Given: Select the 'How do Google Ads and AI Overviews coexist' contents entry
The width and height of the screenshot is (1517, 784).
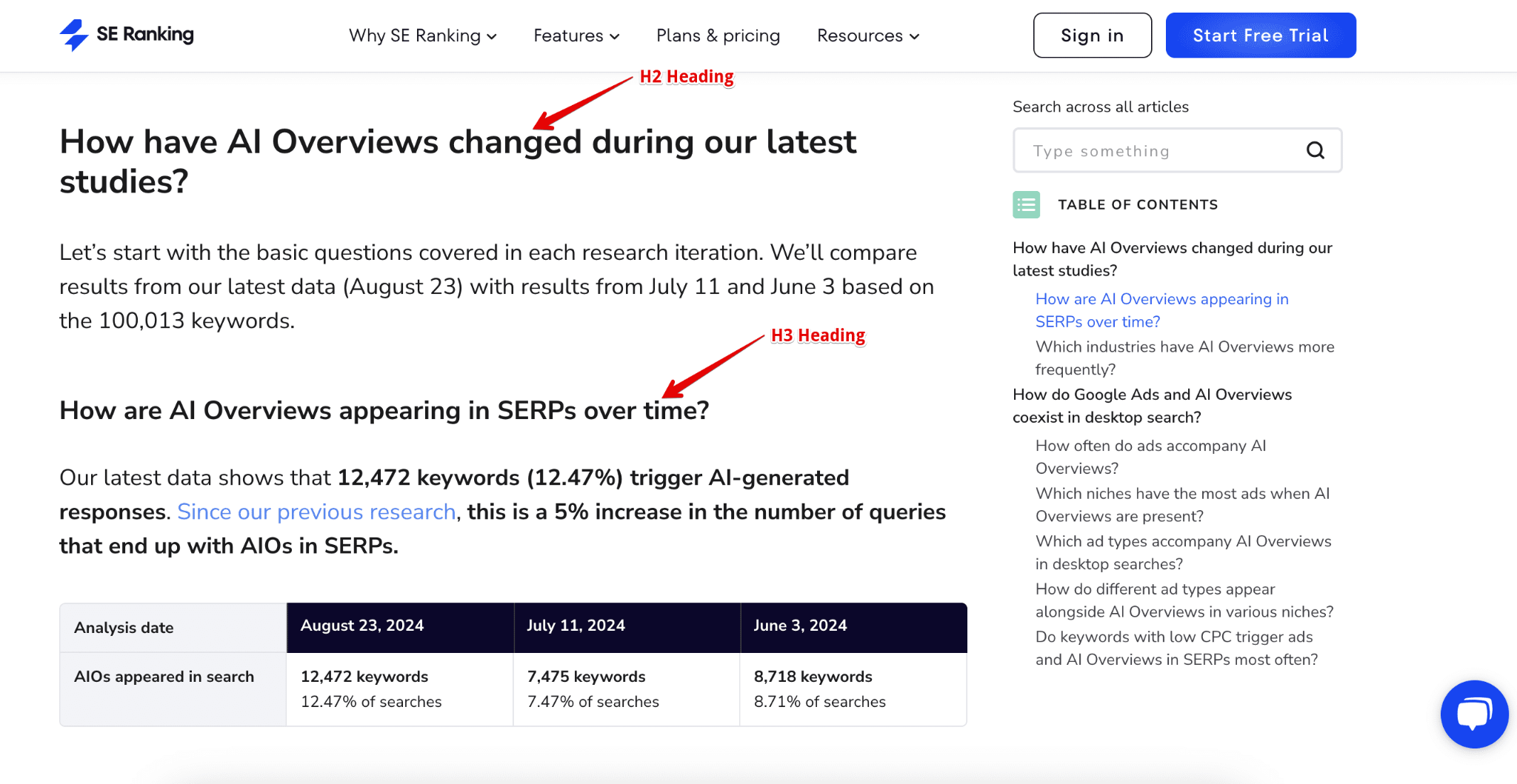Looking at the screenshot, I should [1151, 406].
